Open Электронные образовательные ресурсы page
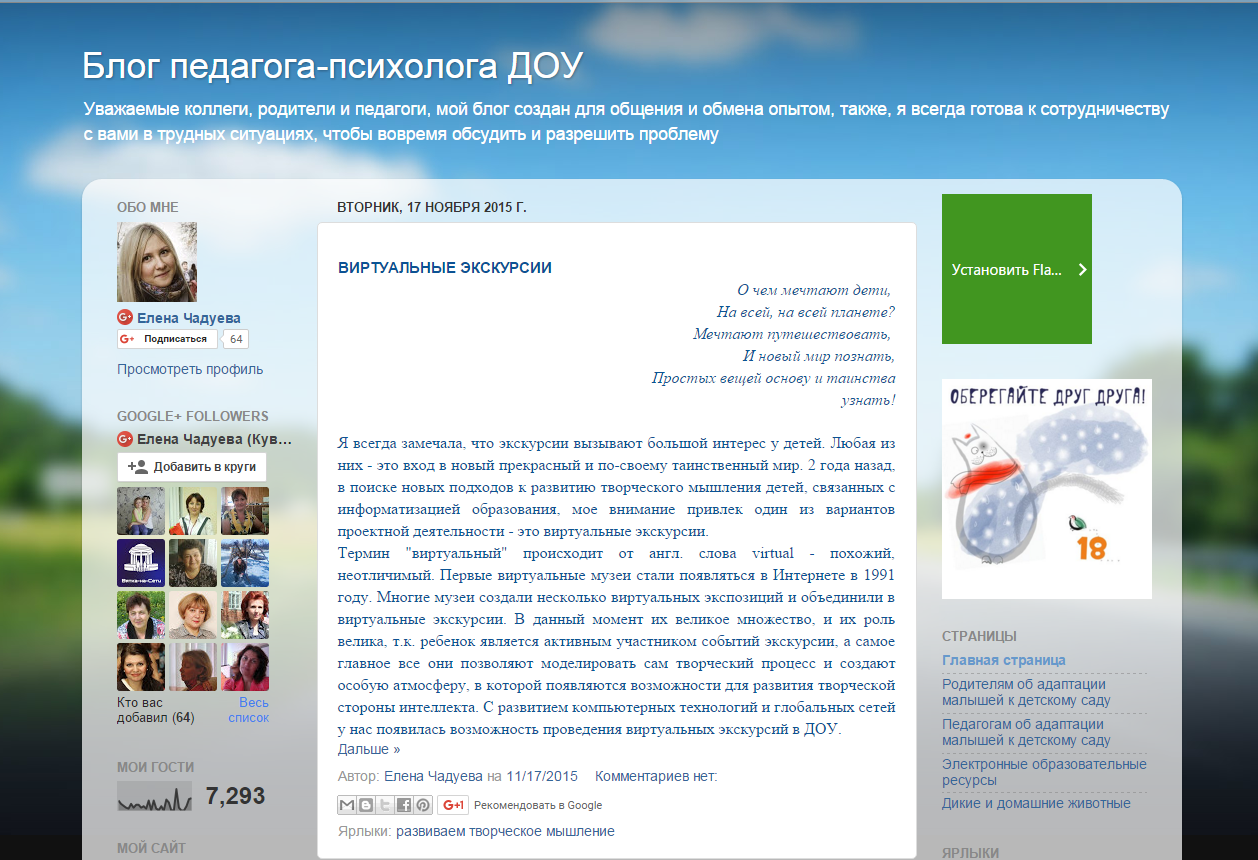Viewport: 1258px width, 860px height. [x=1044, y=772]
